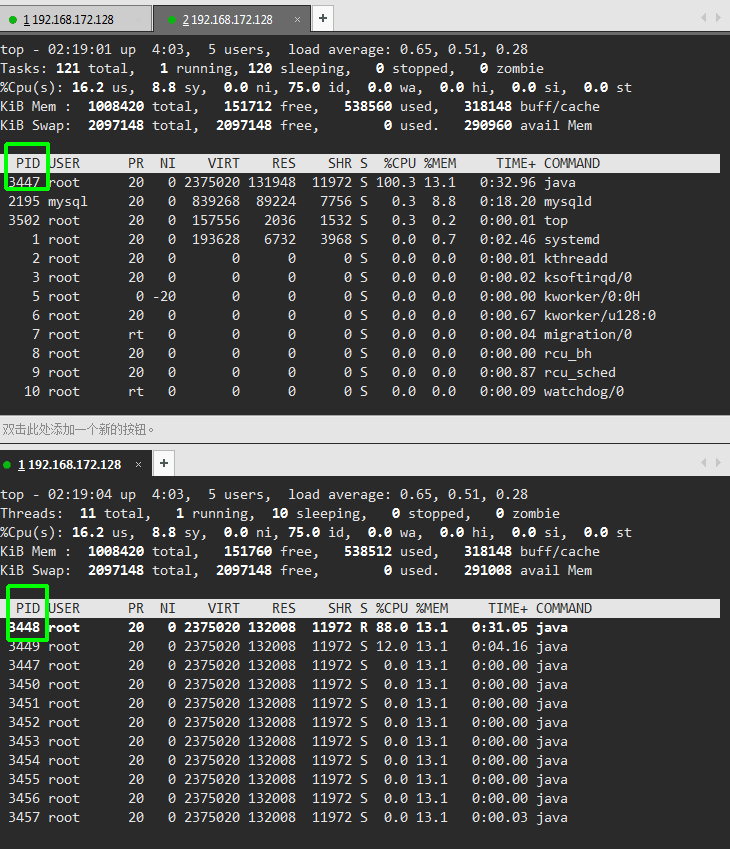Click the rcu_bh command name
730x849 pixels.
click(568, 354)
